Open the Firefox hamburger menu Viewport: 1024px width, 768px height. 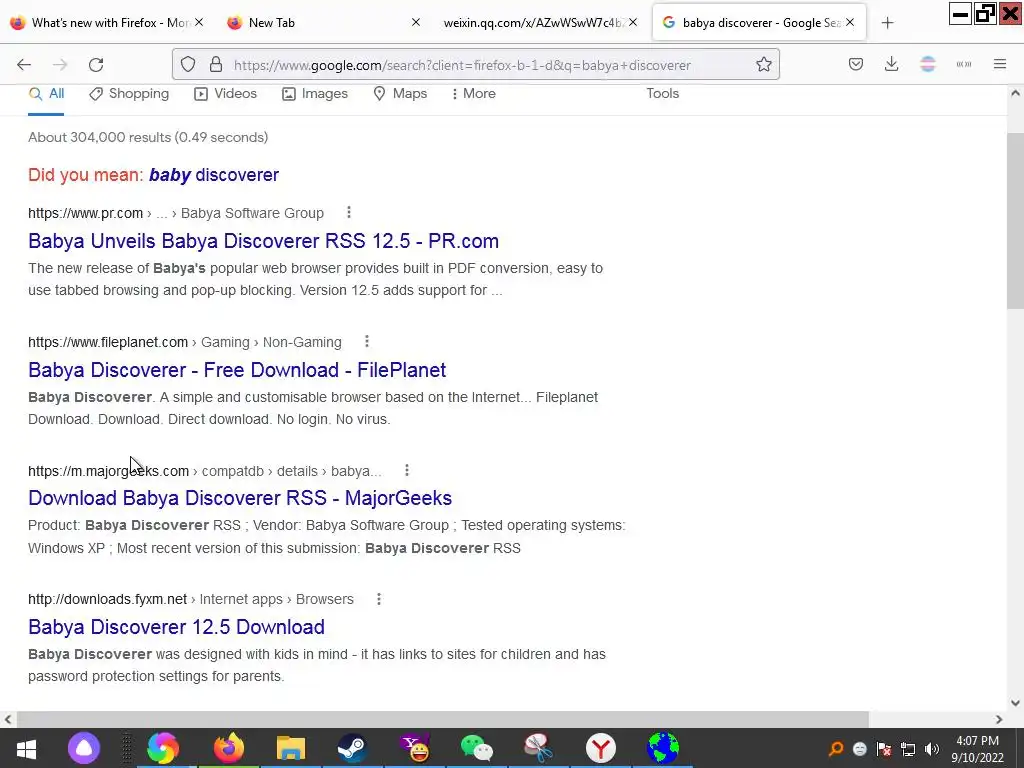[1000, 65]
